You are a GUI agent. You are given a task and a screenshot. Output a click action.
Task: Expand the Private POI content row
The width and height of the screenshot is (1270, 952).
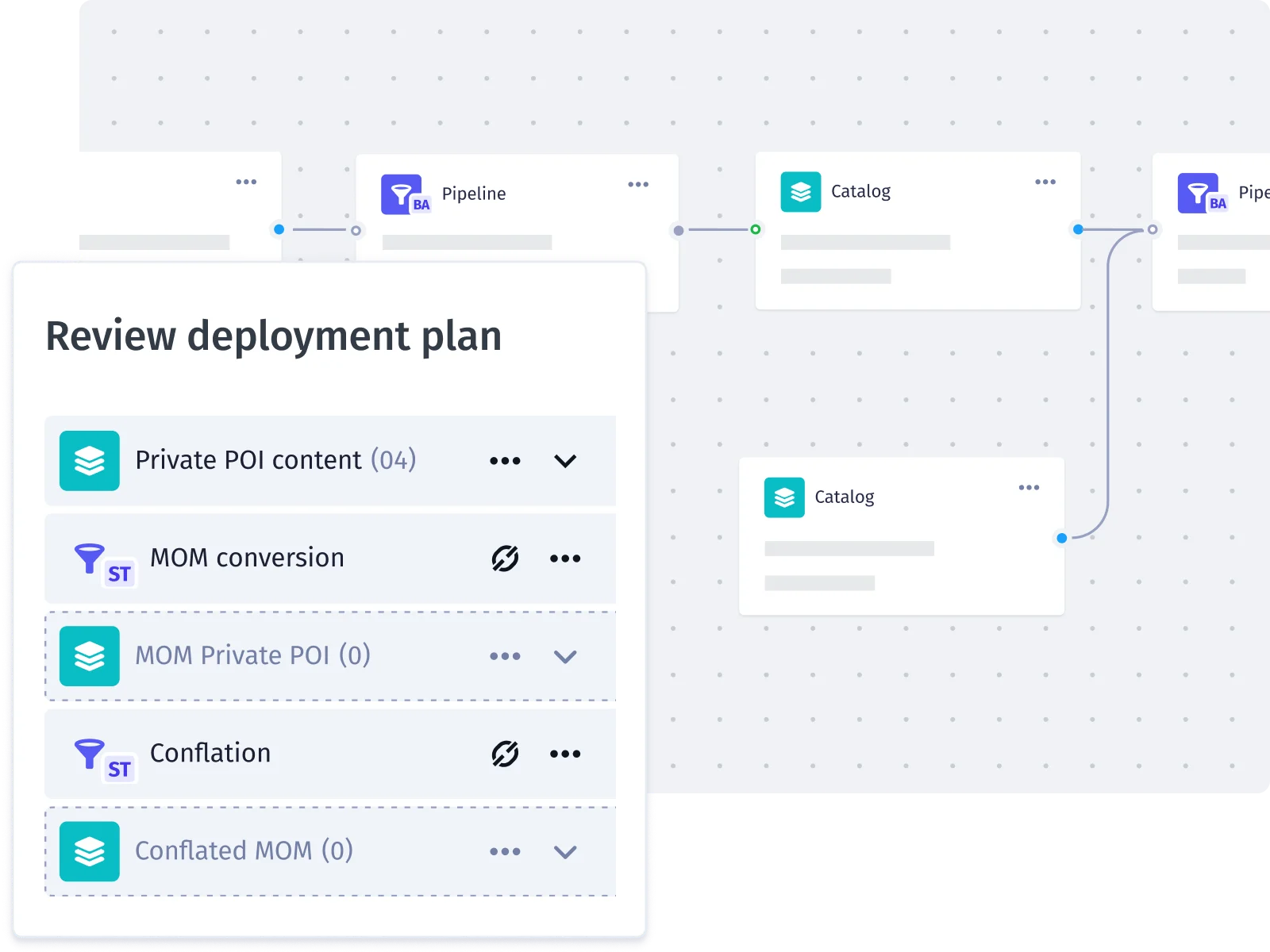point(565,461)
